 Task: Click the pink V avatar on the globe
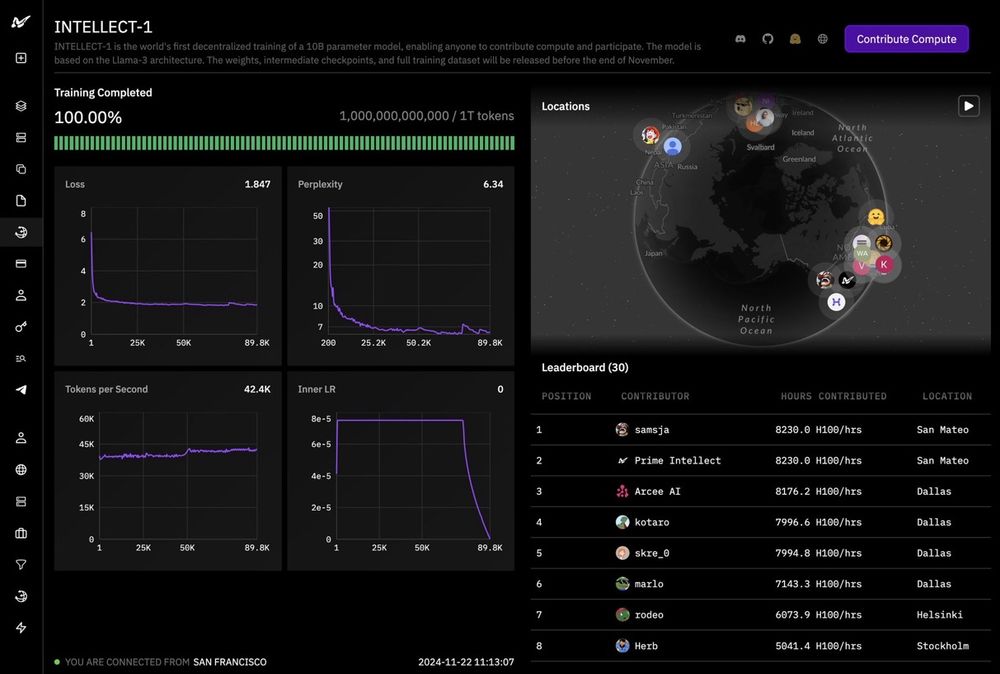point(862,267)
